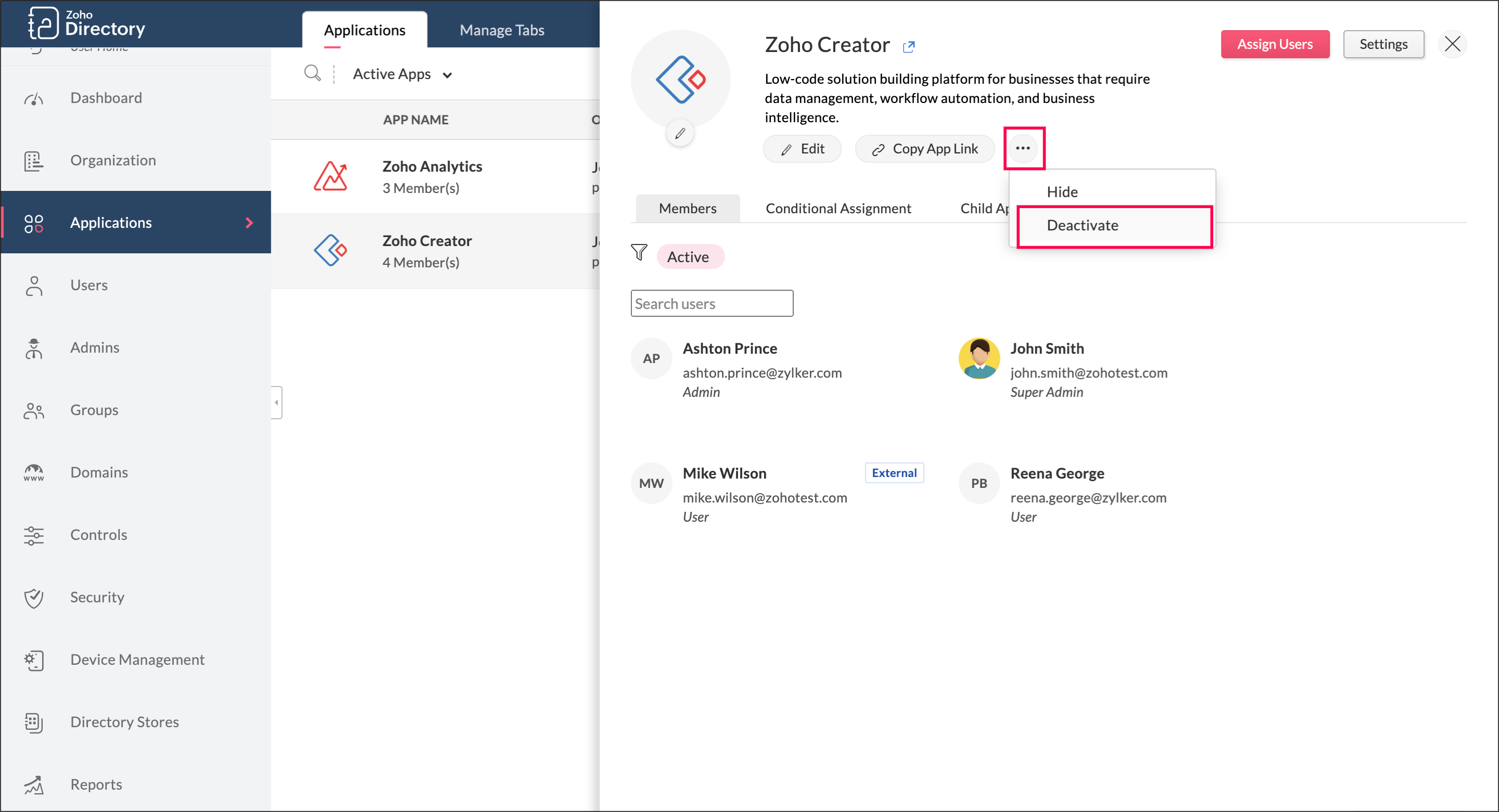Open Directory Stores section
Screen dimensions: 1499x812
coord(124,722)
